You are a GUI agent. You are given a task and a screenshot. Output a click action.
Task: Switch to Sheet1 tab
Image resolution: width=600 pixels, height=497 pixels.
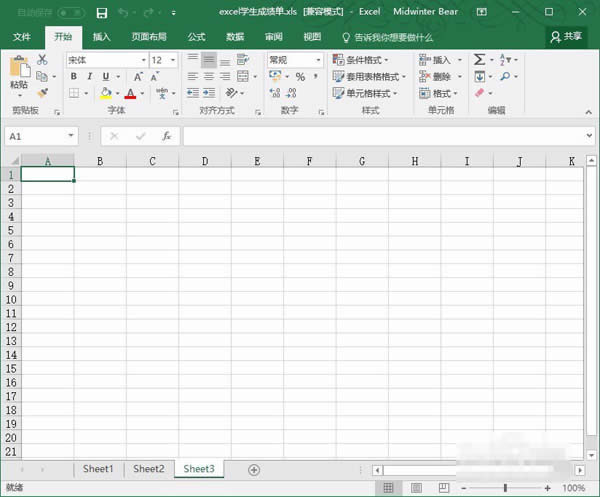pyautogui.click(x=98, y=468)
